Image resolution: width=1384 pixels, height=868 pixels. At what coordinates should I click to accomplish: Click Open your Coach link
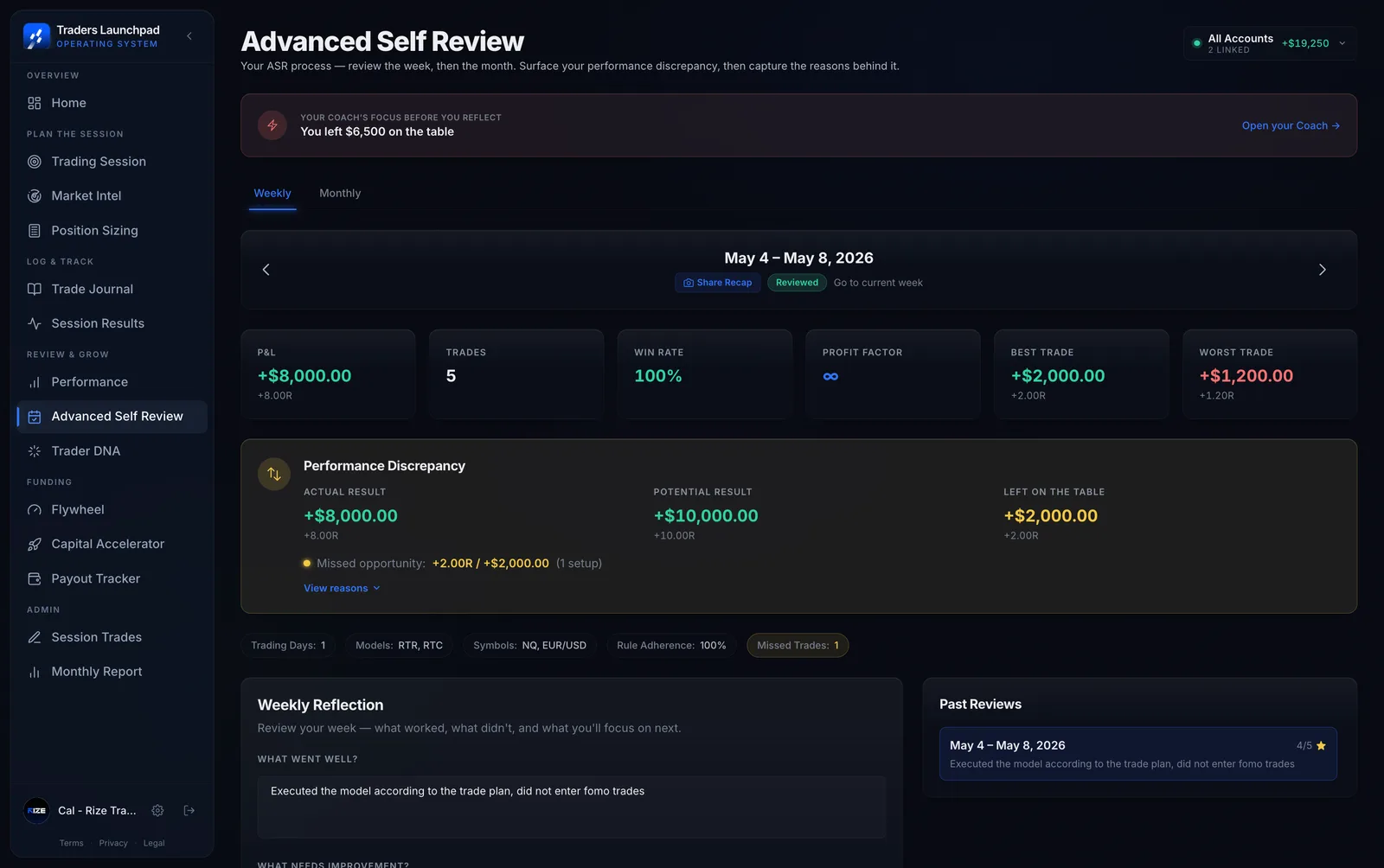click(x=1291, y=125)
